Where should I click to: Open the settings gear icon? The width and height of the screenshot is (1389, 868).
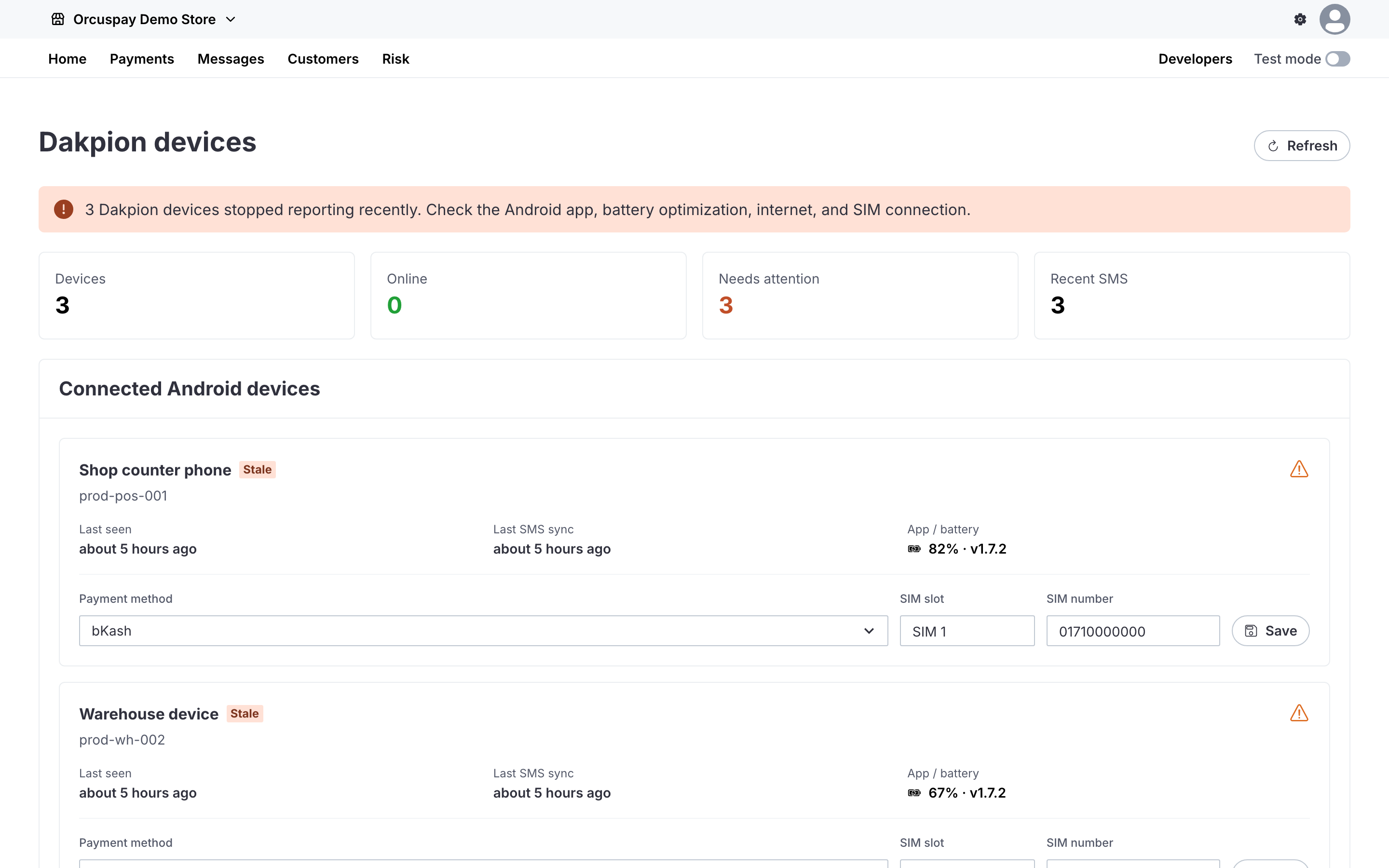1300,19
